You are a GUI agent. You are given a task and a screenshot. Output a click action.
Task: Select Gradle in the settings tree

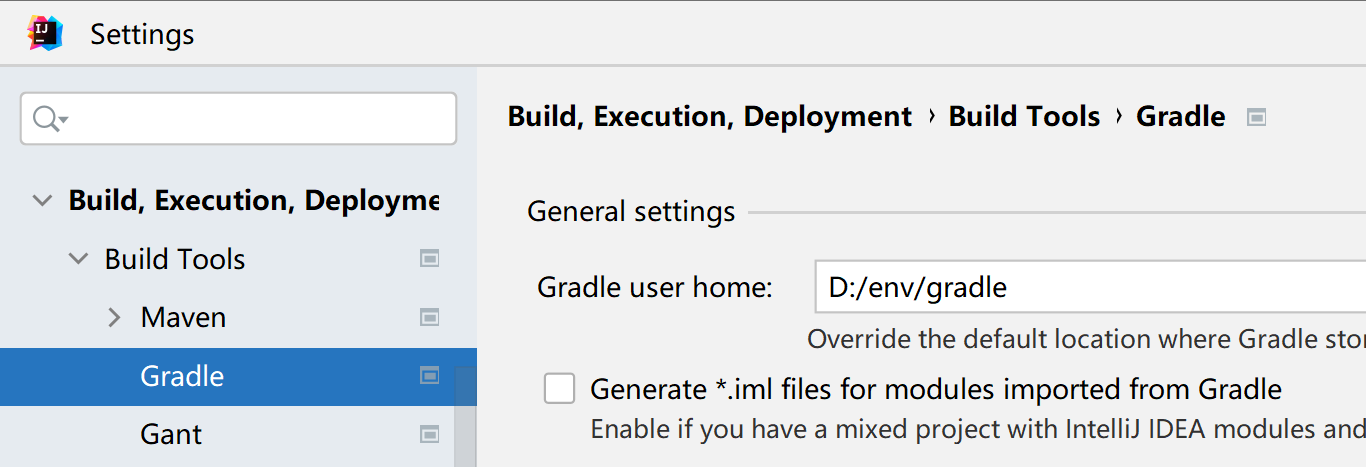[238, 376]
